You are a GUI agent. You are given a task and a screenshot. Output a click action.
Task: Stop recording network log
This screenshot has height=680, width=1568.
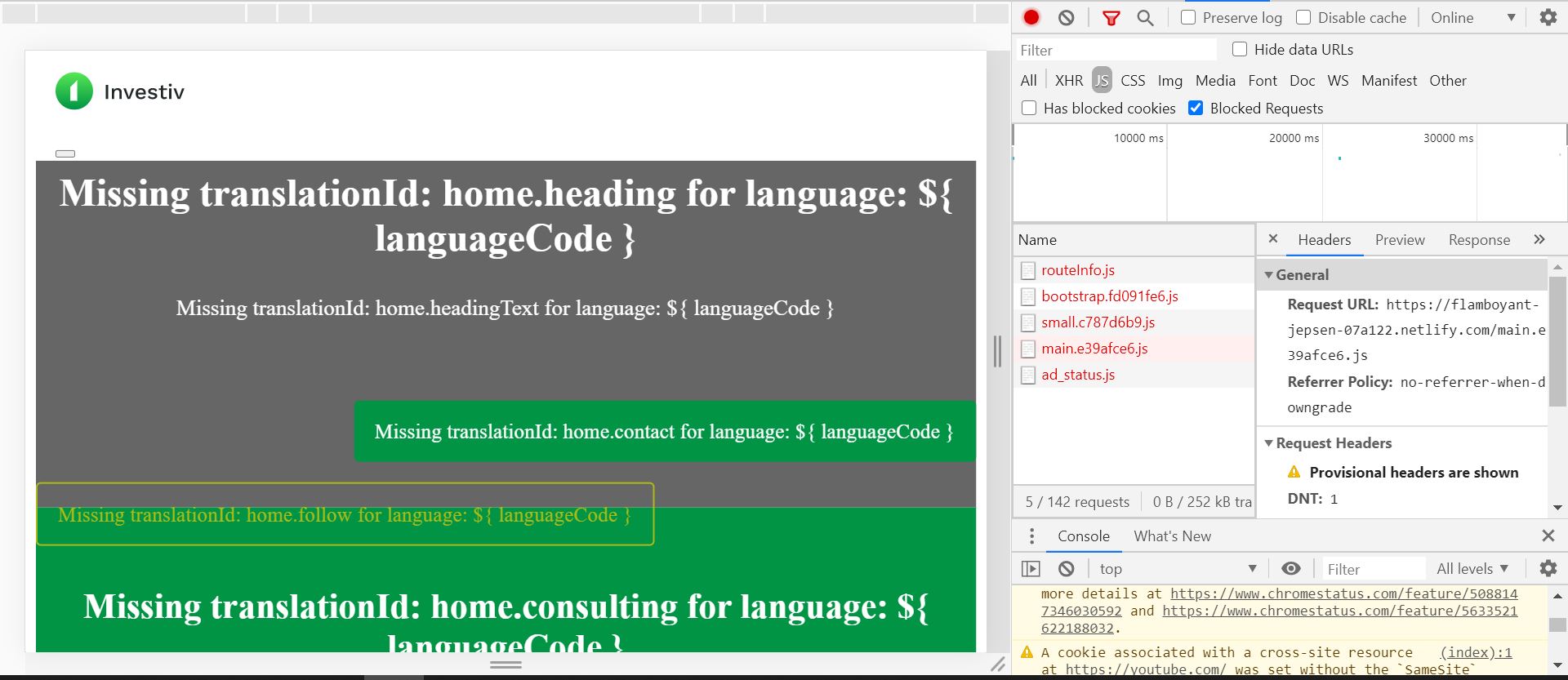click(1031, 17)
